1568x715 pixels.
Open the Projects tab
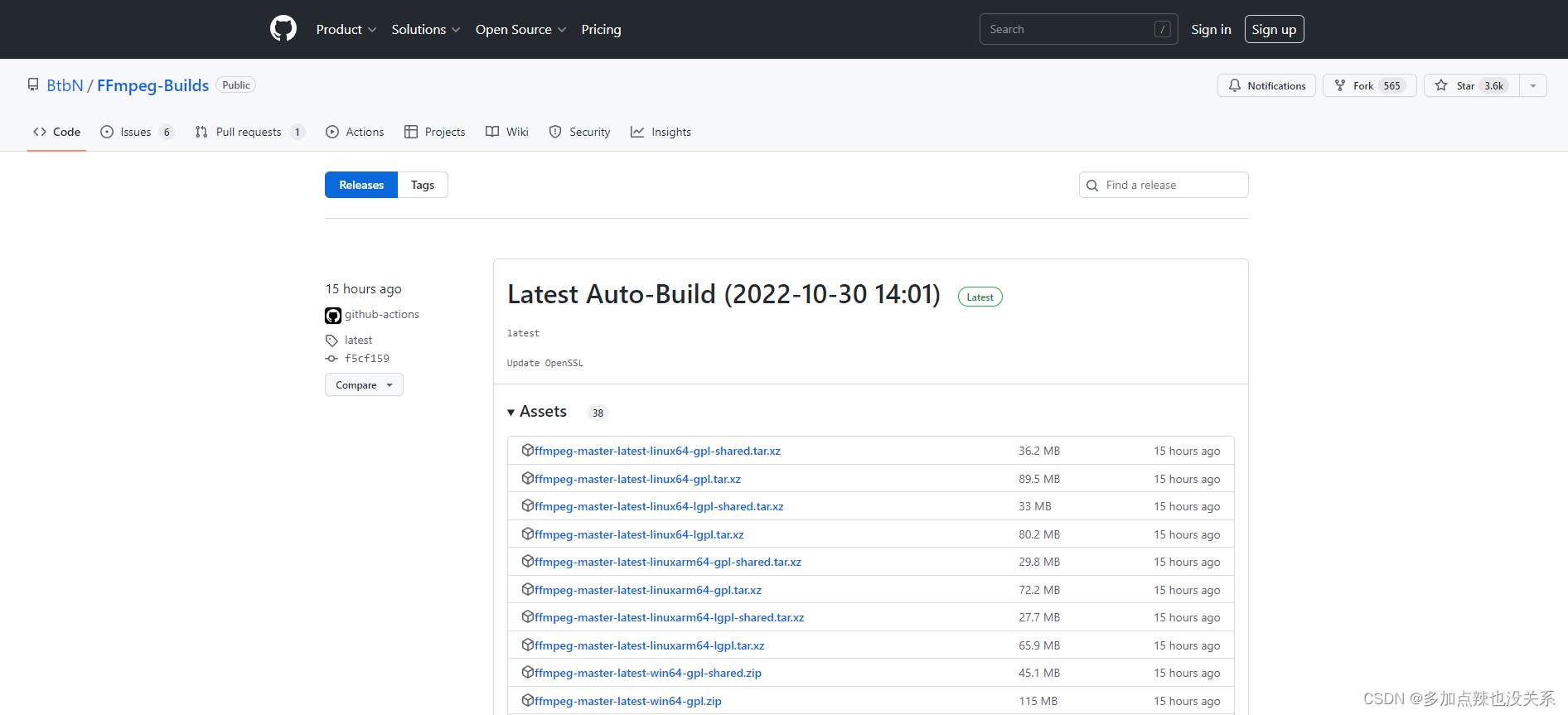434,132
